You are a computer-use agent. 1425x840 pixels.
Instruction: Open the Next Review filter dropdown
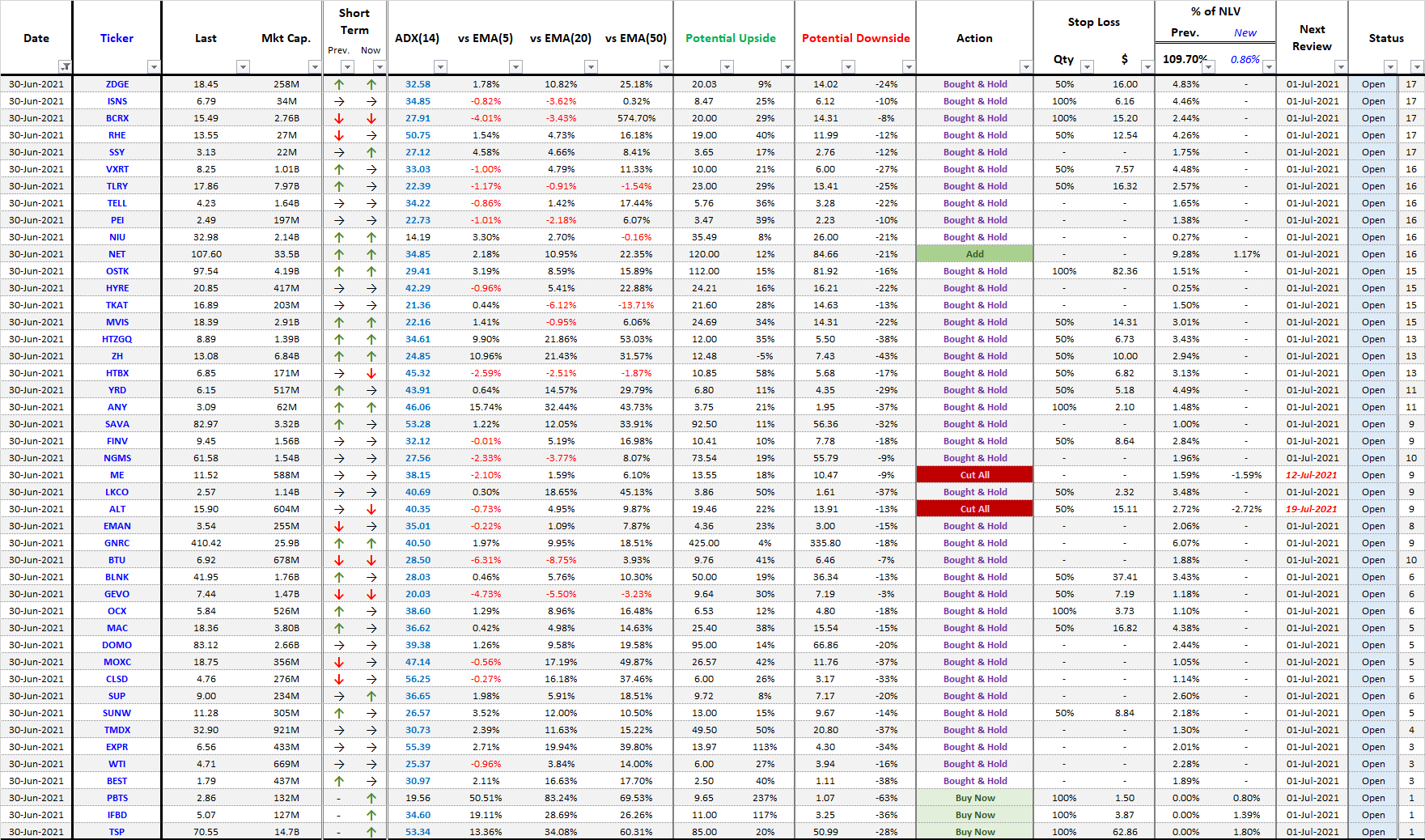[x=1341, y=67]
